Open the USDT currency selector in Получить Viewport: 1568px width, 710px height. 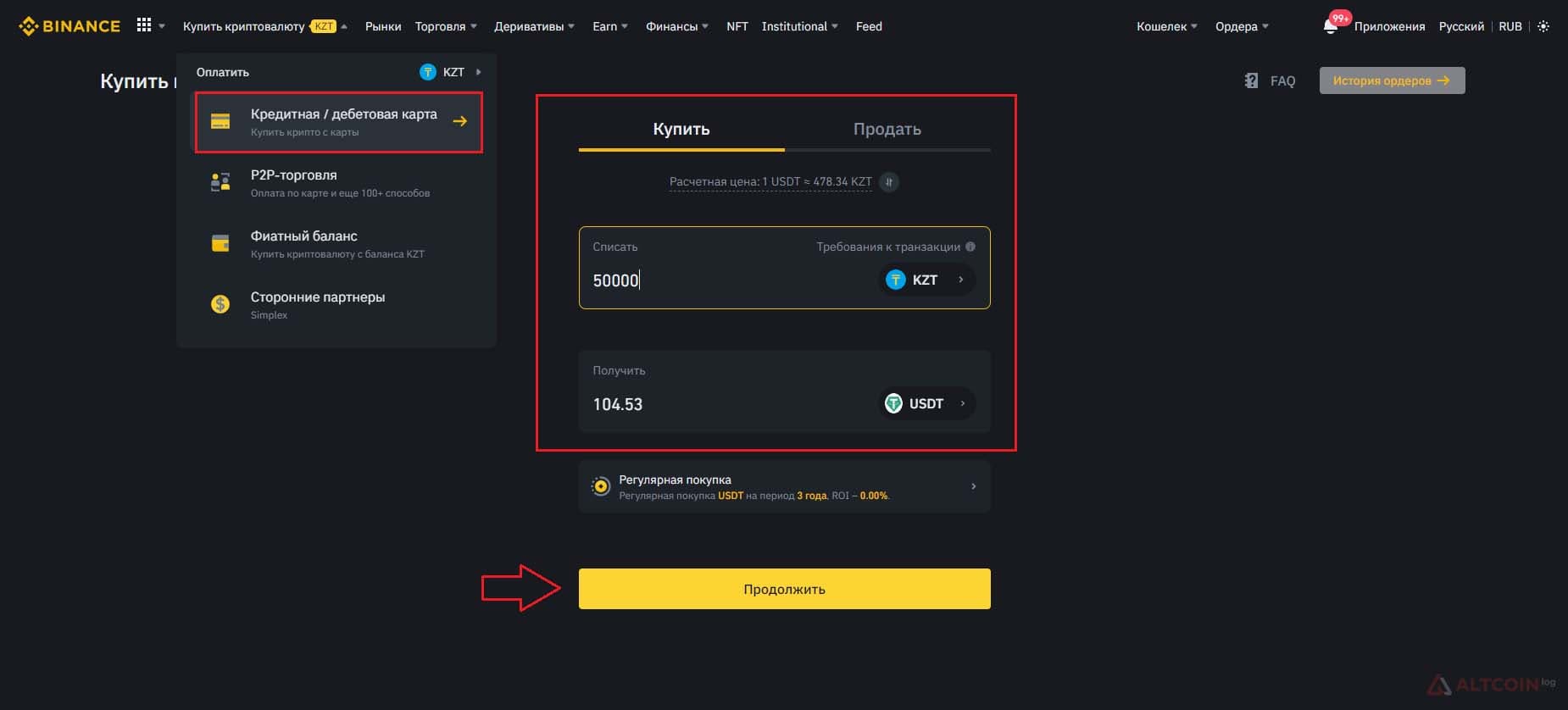[926, 403]
